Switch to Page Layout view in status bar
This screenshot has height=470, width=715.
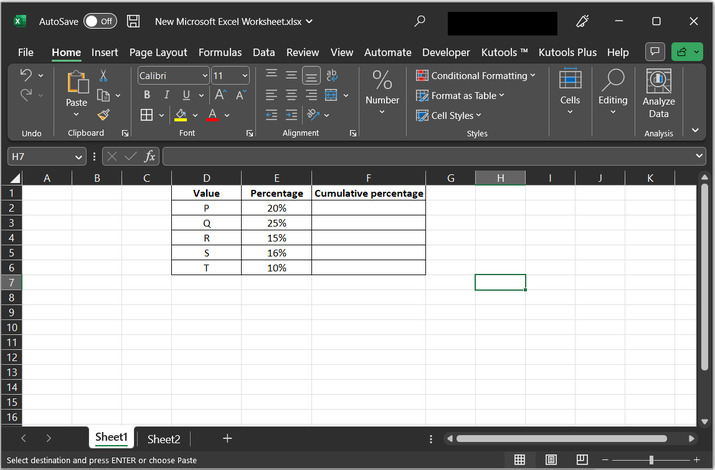(550, 460)
